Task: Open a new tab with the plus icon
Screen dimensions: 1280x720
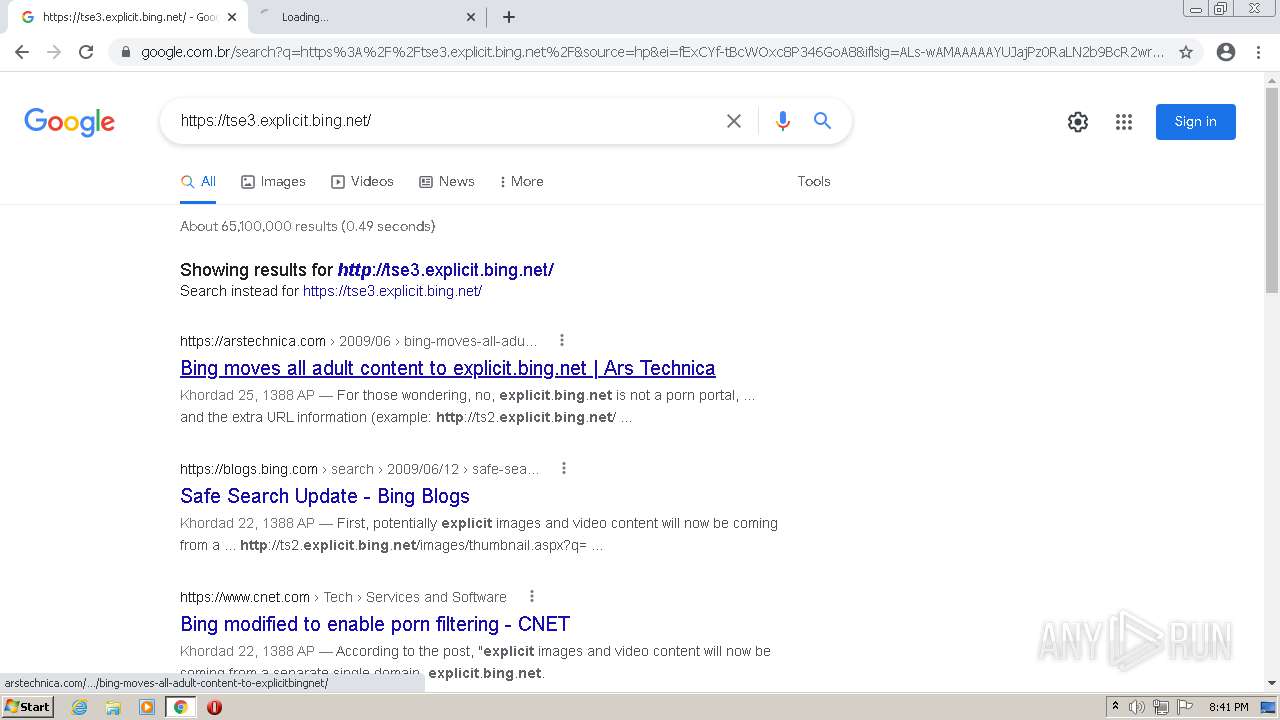Action: (509, 17)
